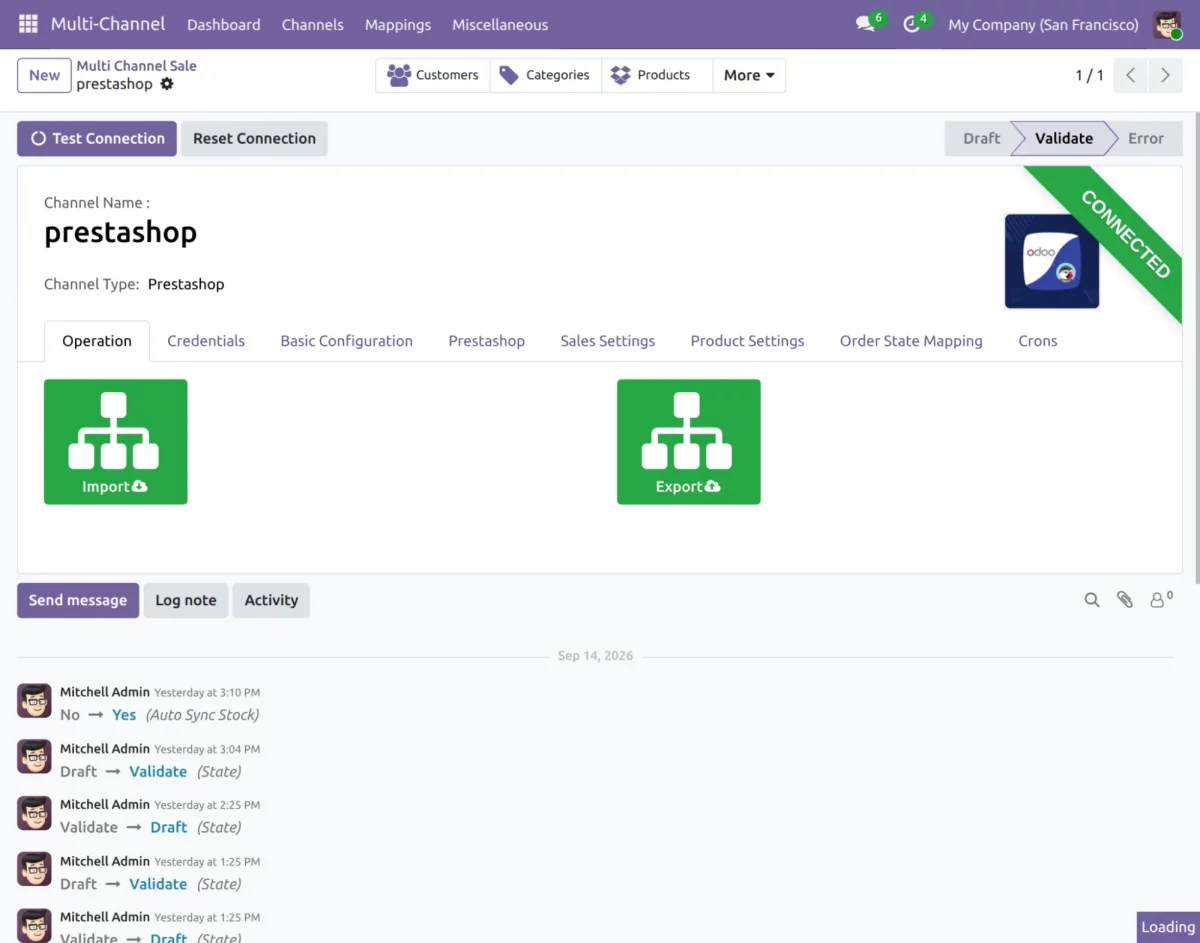Open the apps grid menu icon
The image size is (1200, 943).
(x=28, y=24)
